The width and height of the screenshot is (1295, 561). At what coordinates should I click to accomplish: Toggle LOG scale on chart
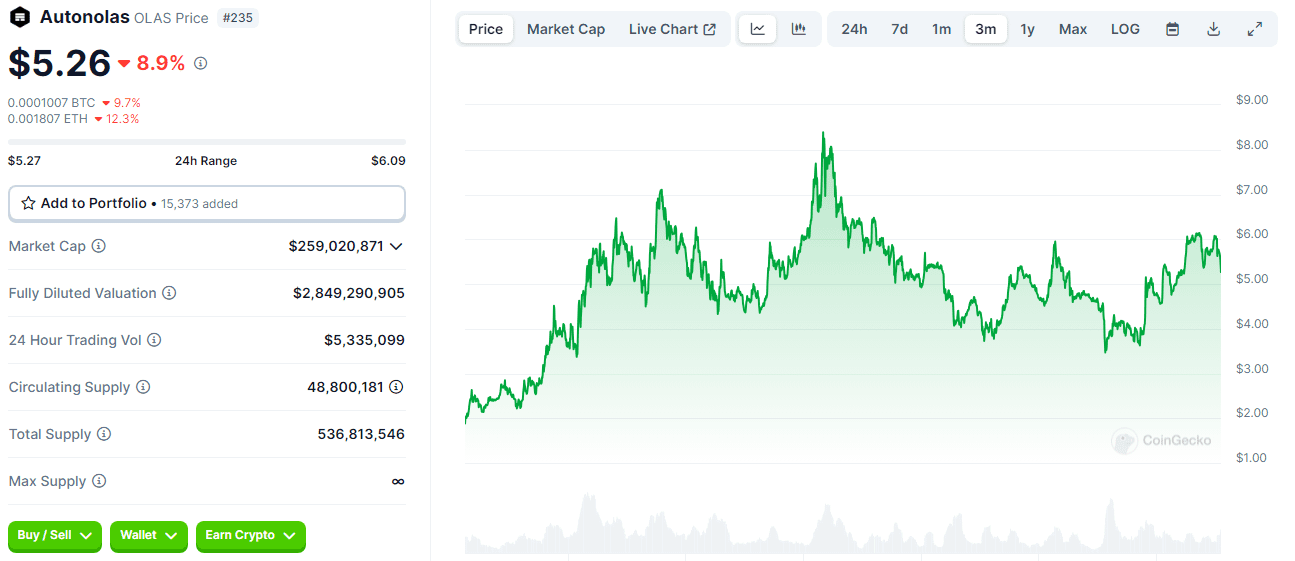pos(1125,29)
